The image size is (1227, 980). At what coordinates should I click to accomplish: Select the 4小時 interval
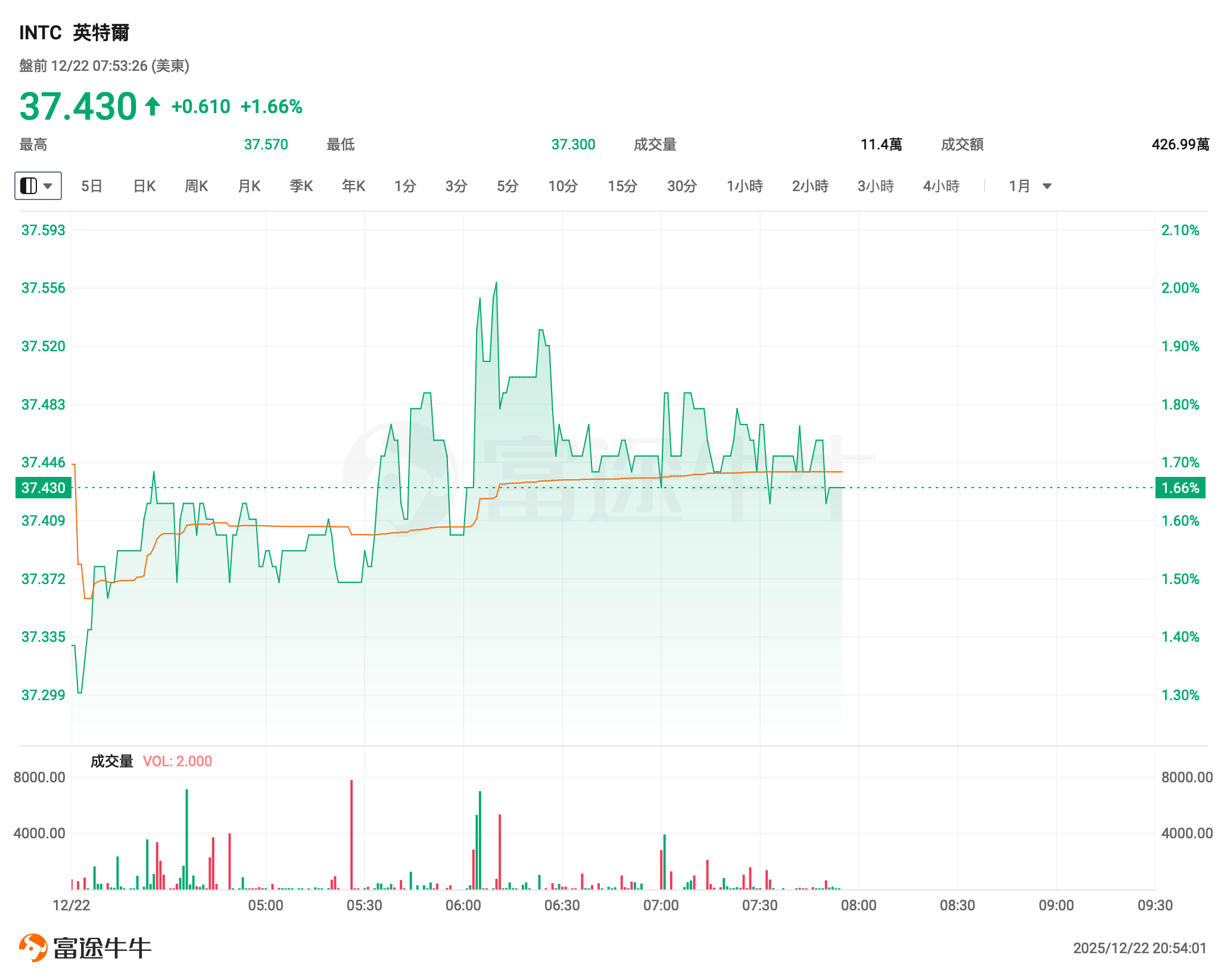tap(941, 186)
